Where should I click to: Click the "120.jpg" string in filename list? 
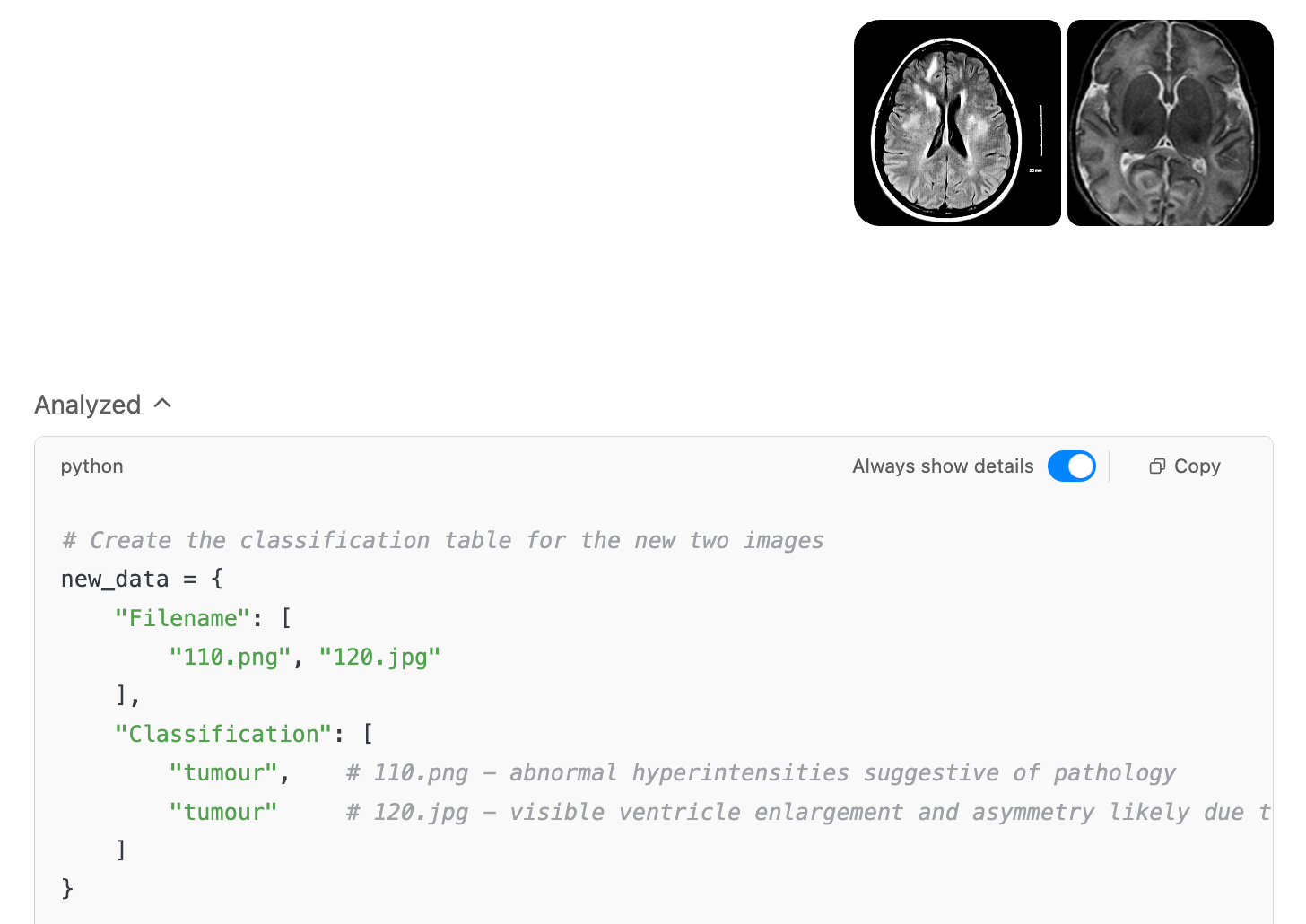(380, 658)
